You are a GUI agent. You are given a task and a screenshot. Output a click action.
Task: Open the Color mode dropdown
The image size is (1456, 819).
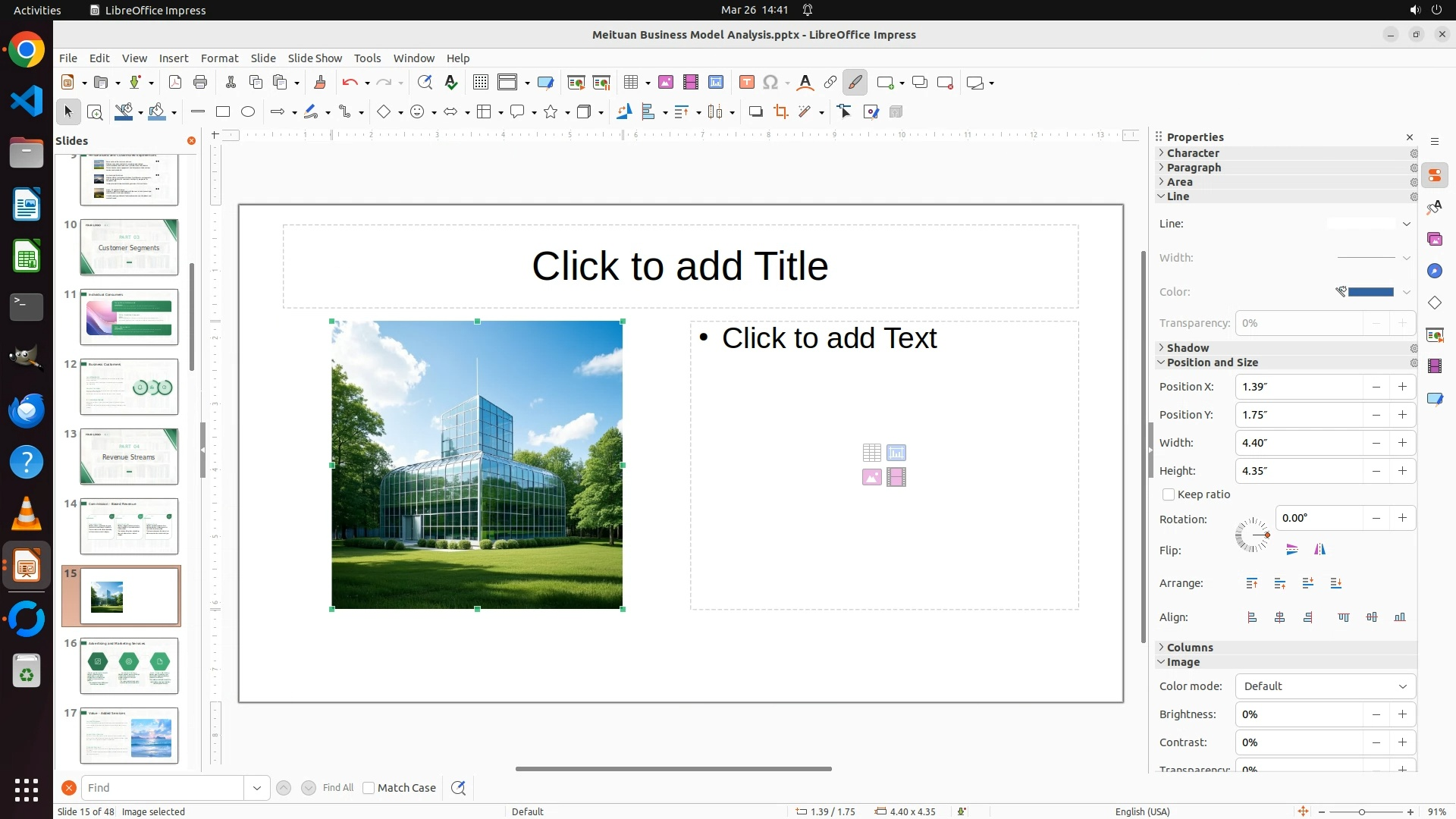[x=1325, y=686]
